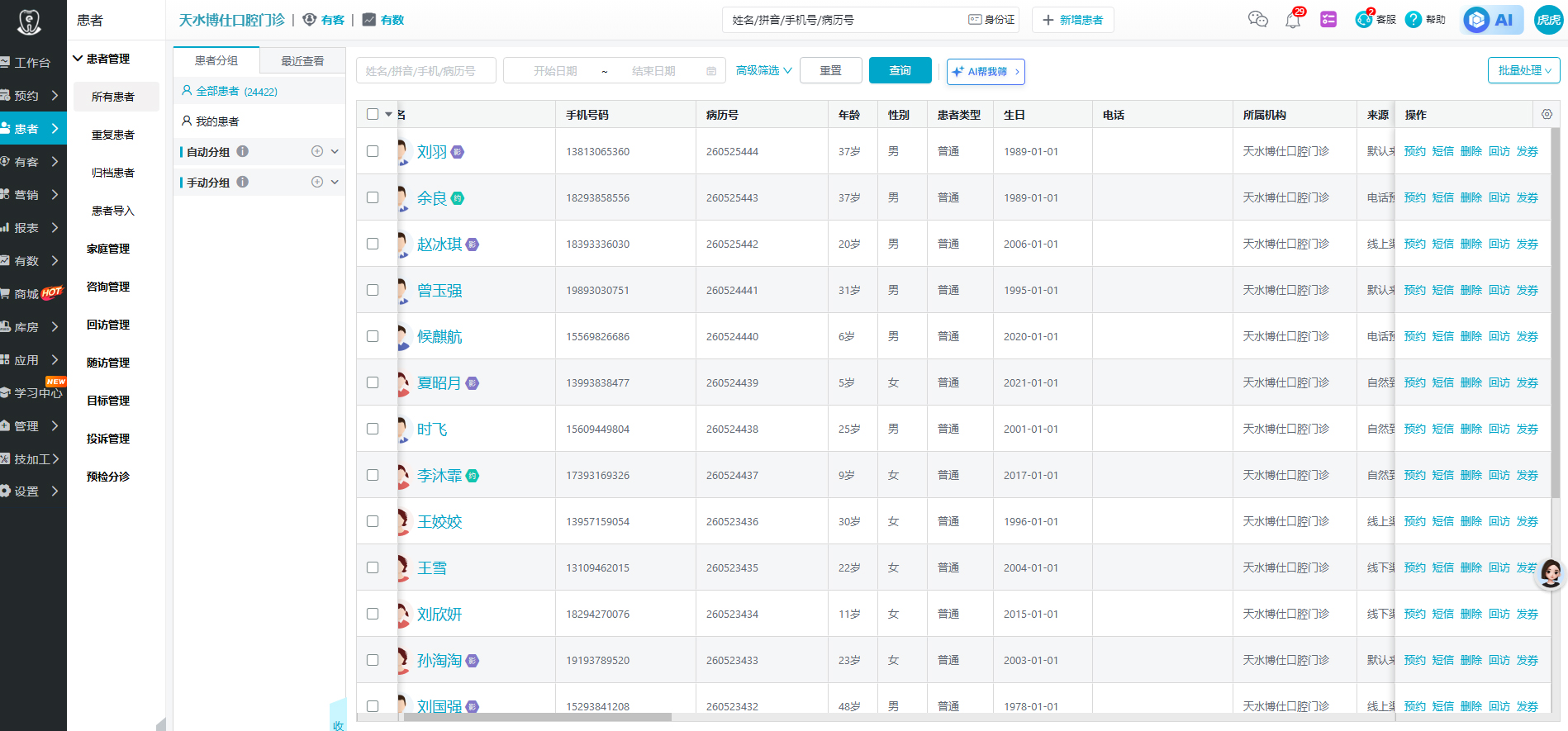Collapse the 患者管理 section
The image size is (1568, 731).
pos(78,59)
